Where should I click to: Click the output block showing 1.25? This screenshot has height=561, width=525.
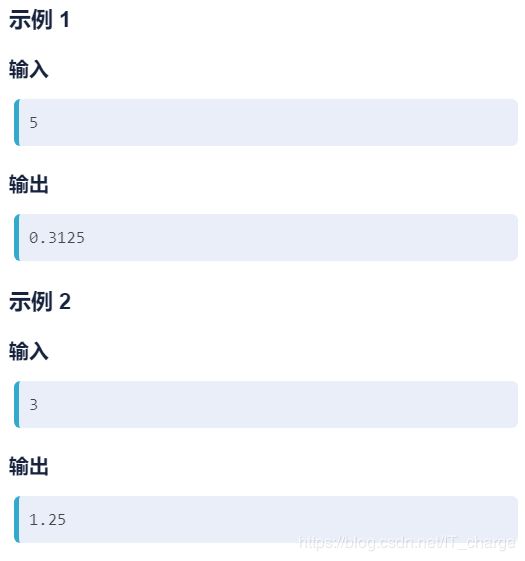click(266, 519)
